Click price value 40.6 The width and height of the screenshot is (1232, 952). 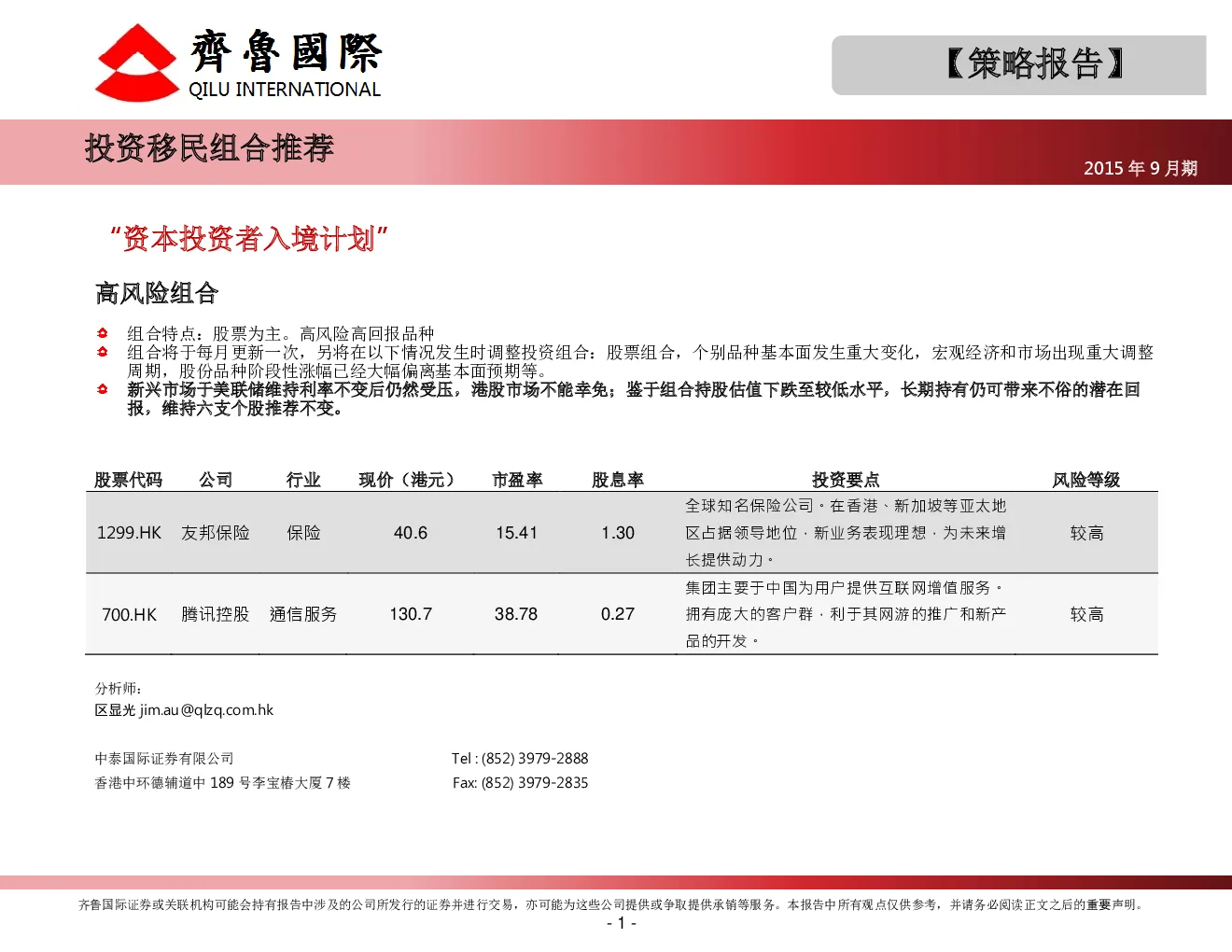411,533
